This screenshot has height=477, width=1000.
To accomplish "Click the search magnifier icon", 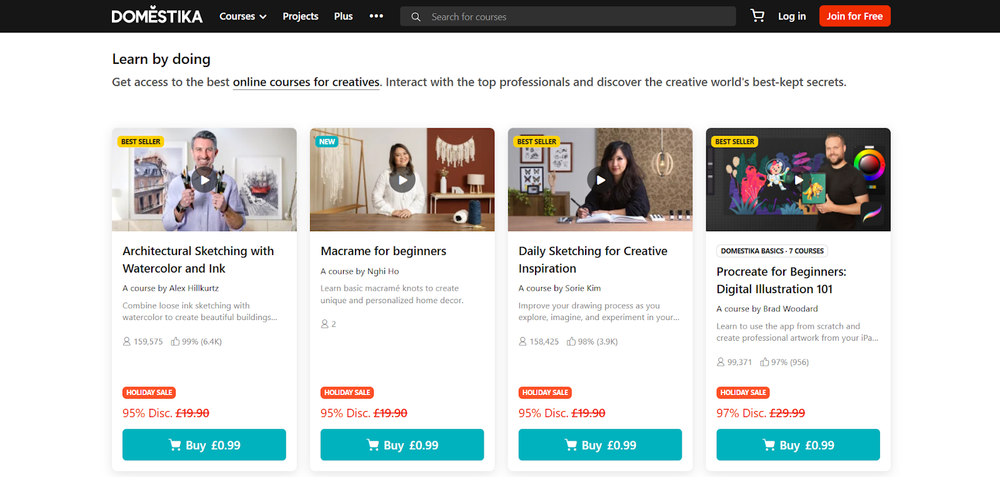I will (416, 17).
